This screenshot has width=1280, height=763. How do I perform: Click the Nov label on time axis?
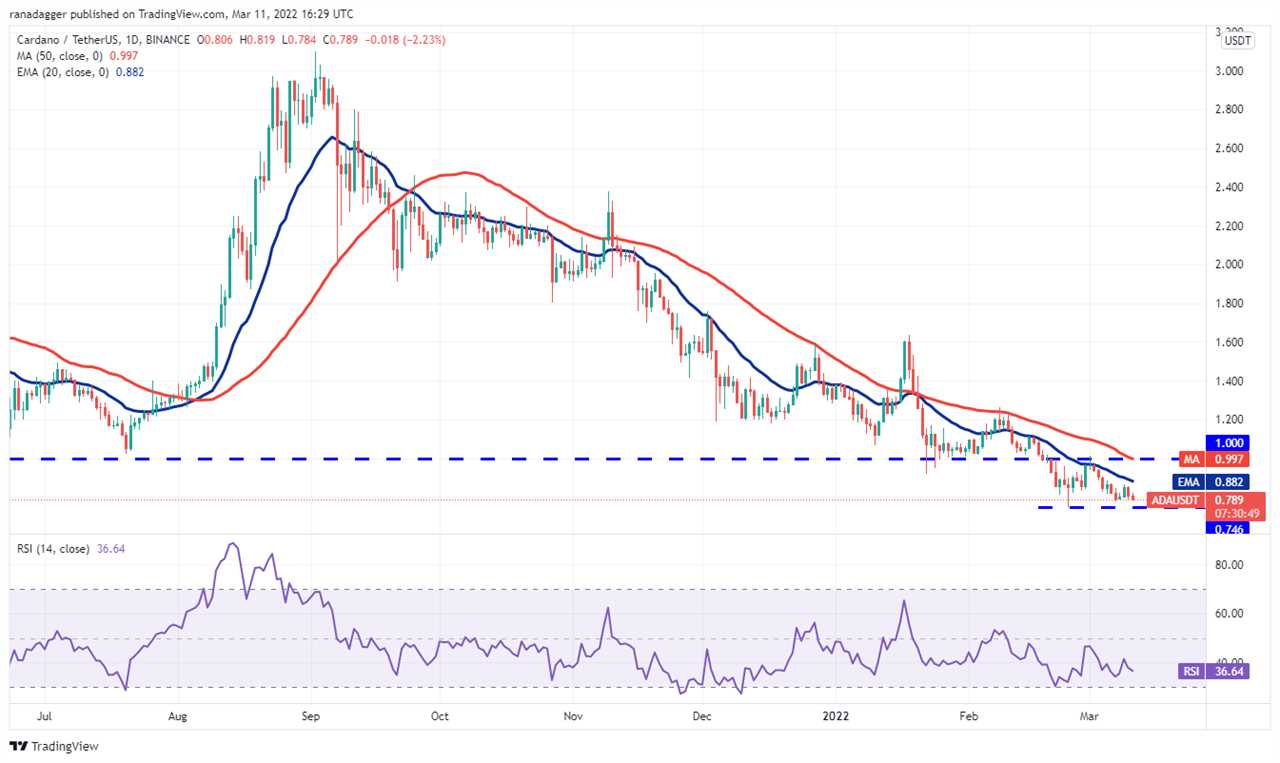coord(573,716)
